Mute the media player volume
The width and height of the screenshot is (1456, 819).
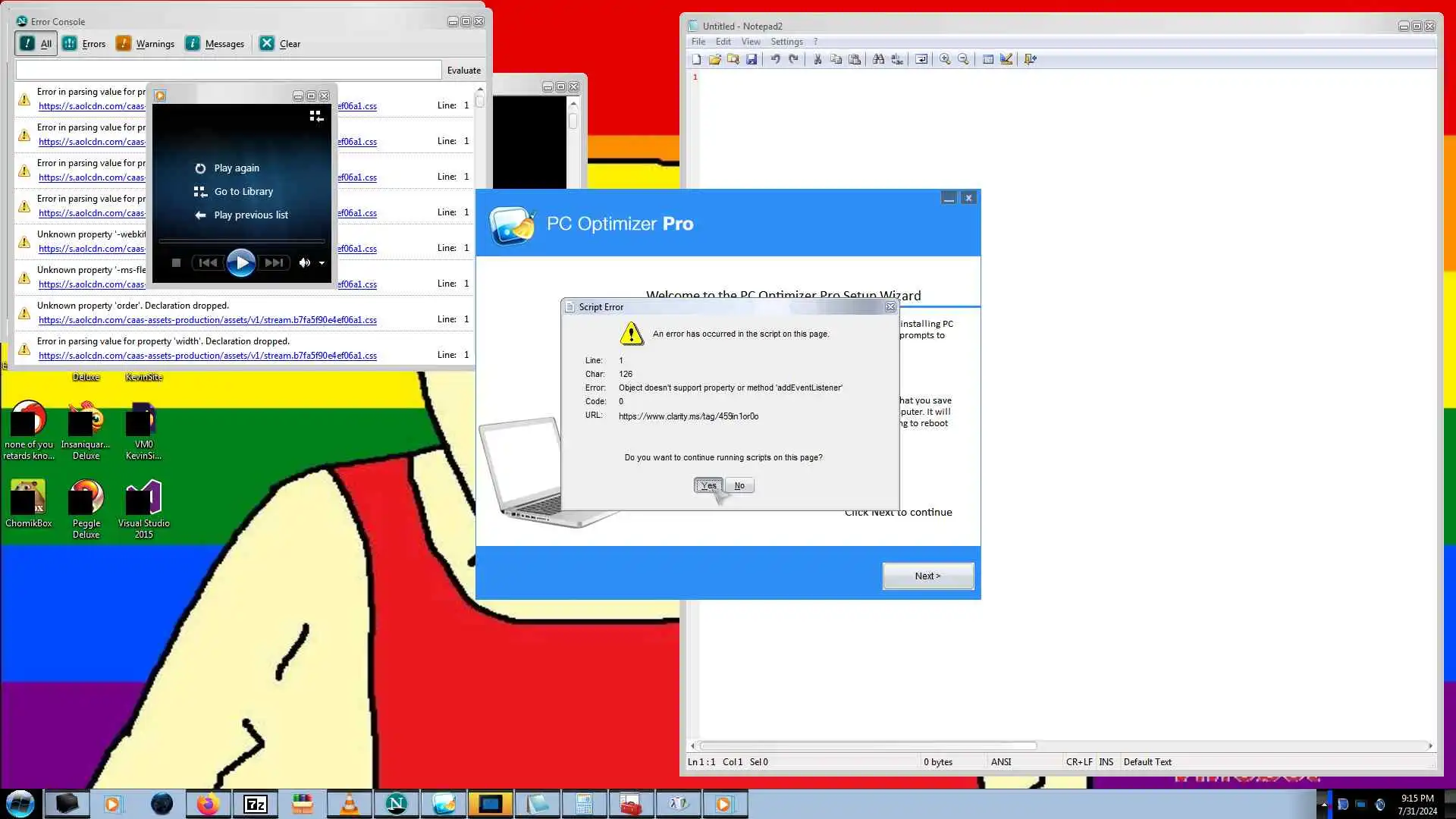(304, 263)
